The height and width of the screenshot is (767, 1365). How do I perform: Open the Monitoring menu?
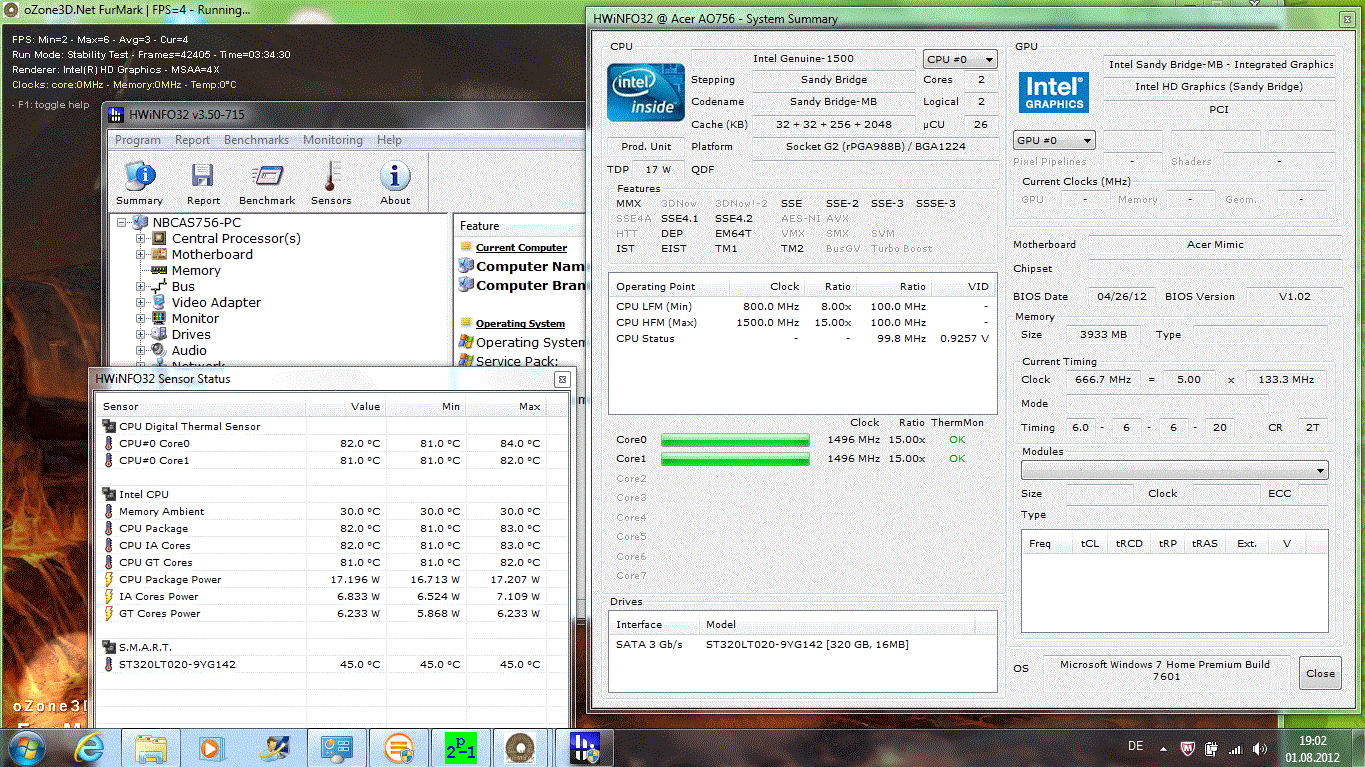point(333,140)
